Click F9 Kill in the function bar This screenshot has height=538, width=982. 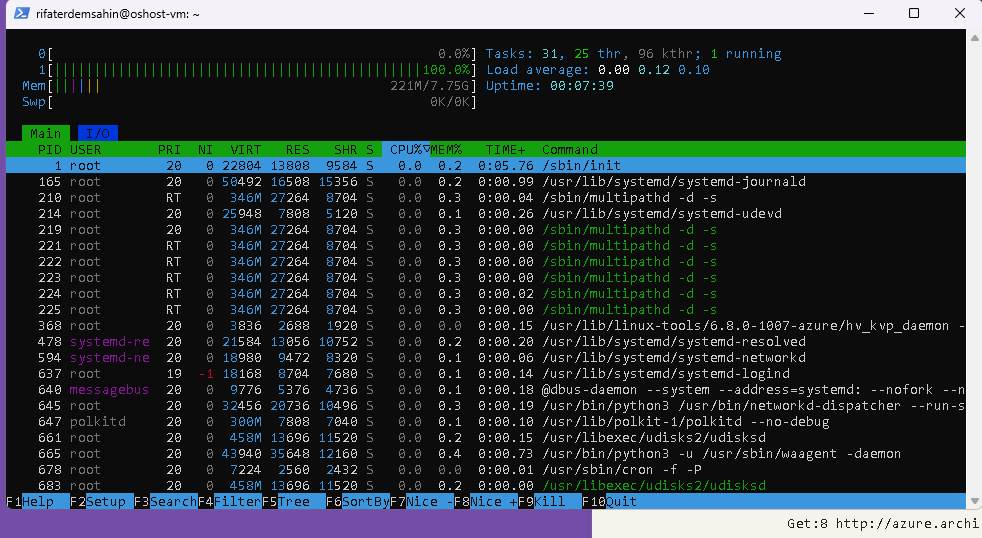550,502
